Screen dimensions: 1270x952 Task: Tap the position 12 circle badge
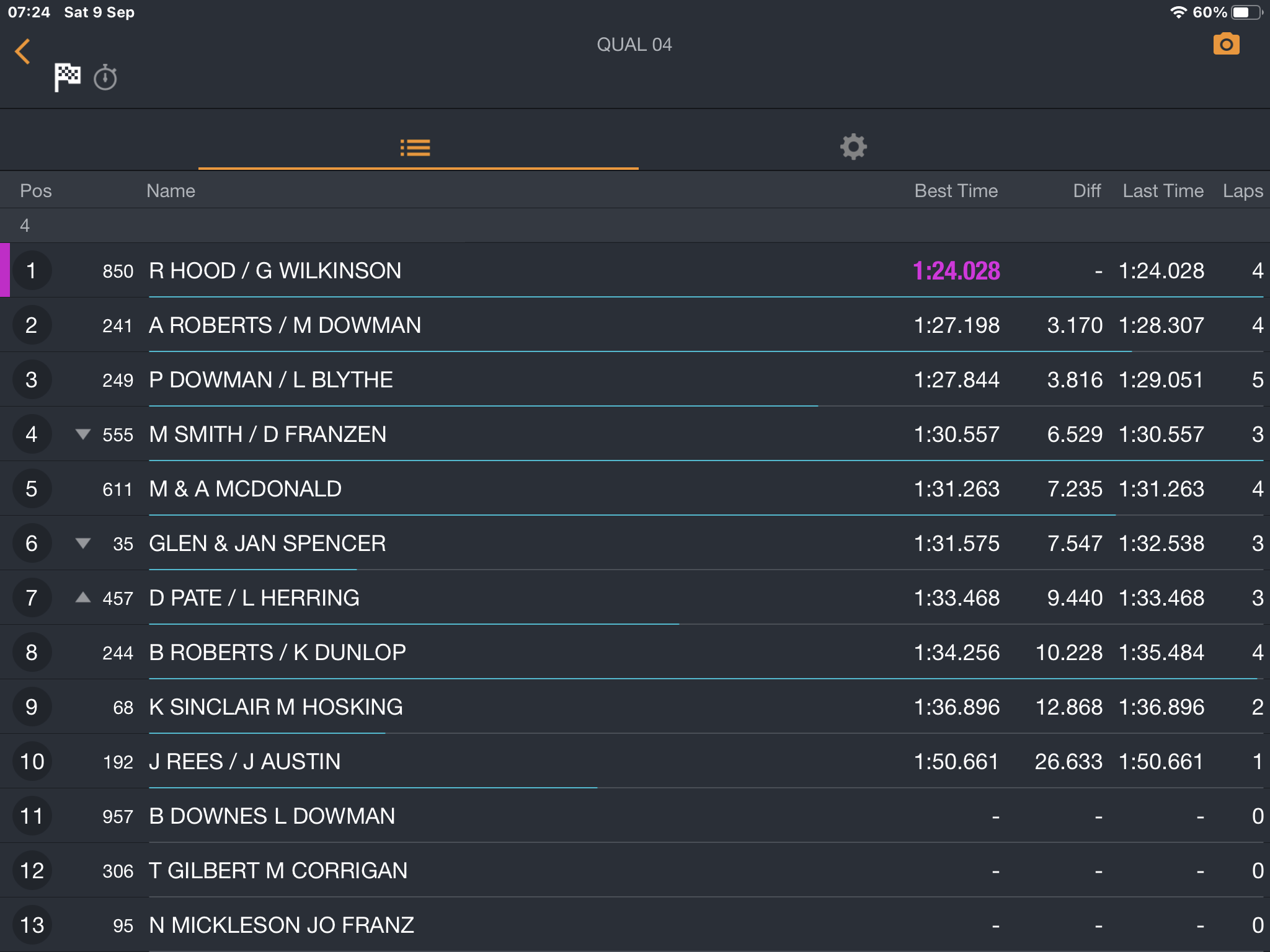pyautogui.click(x=32, y=870)
